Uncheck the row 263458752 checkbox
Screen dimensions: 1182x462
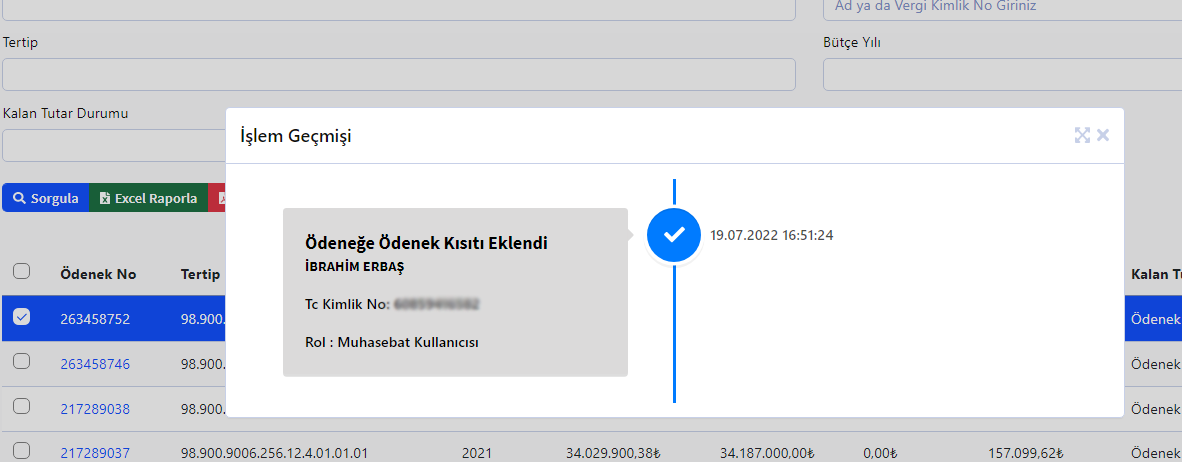pos(21,318)
